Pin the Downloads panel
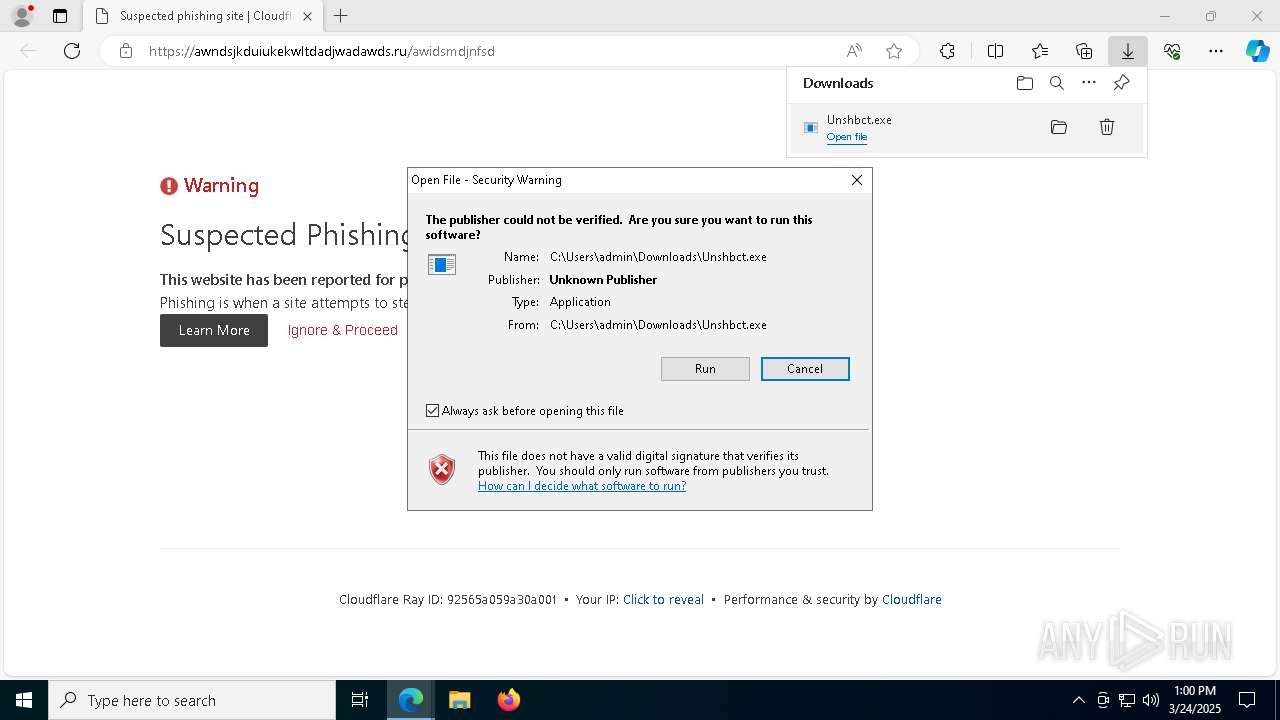Screen dimensions: 1280x720 point(1121,83)
